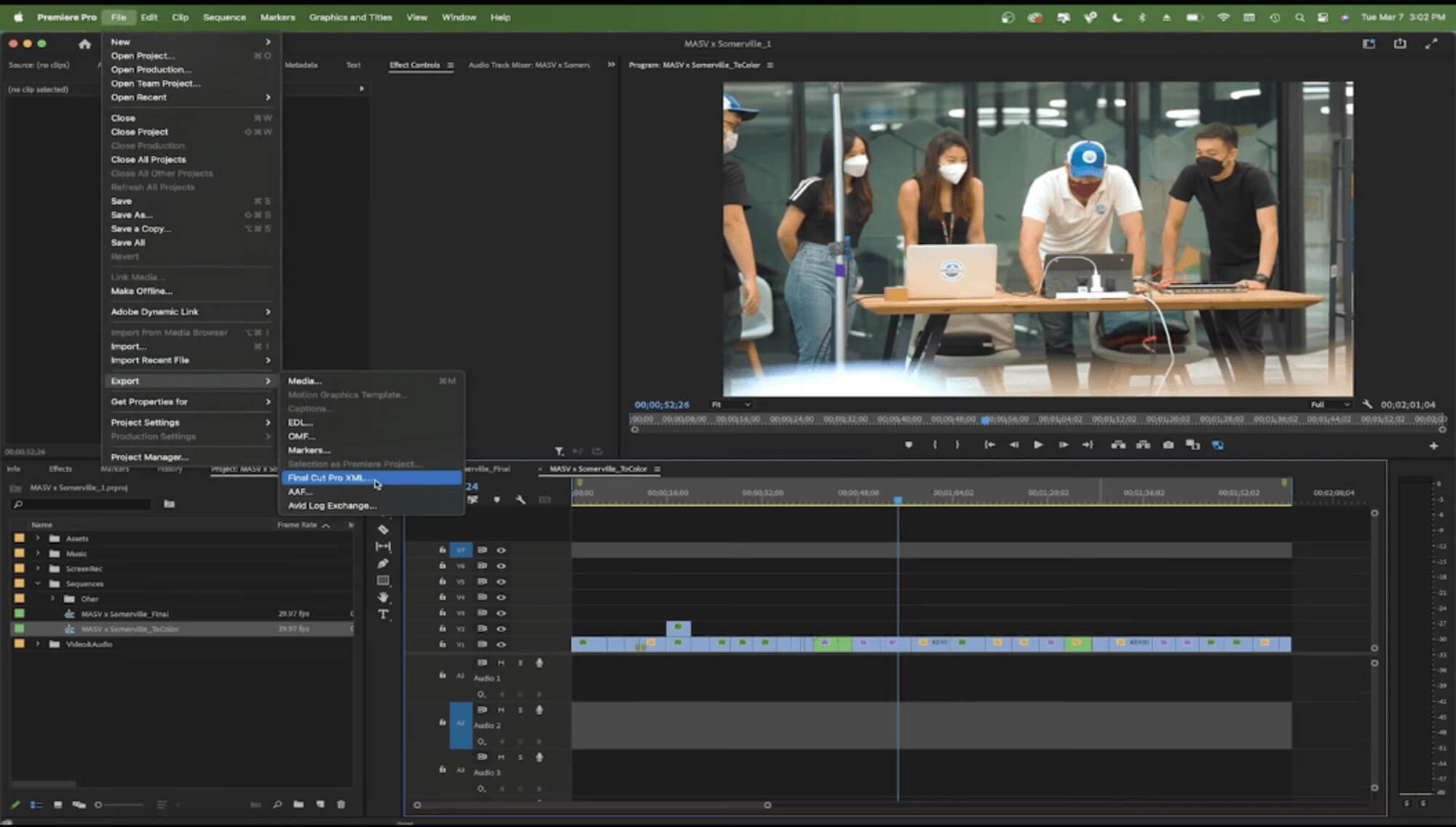The width and height of the screenshot is (1456, 827).
Task: Click the Export settings icon
Action: [x=1400, y=43]
